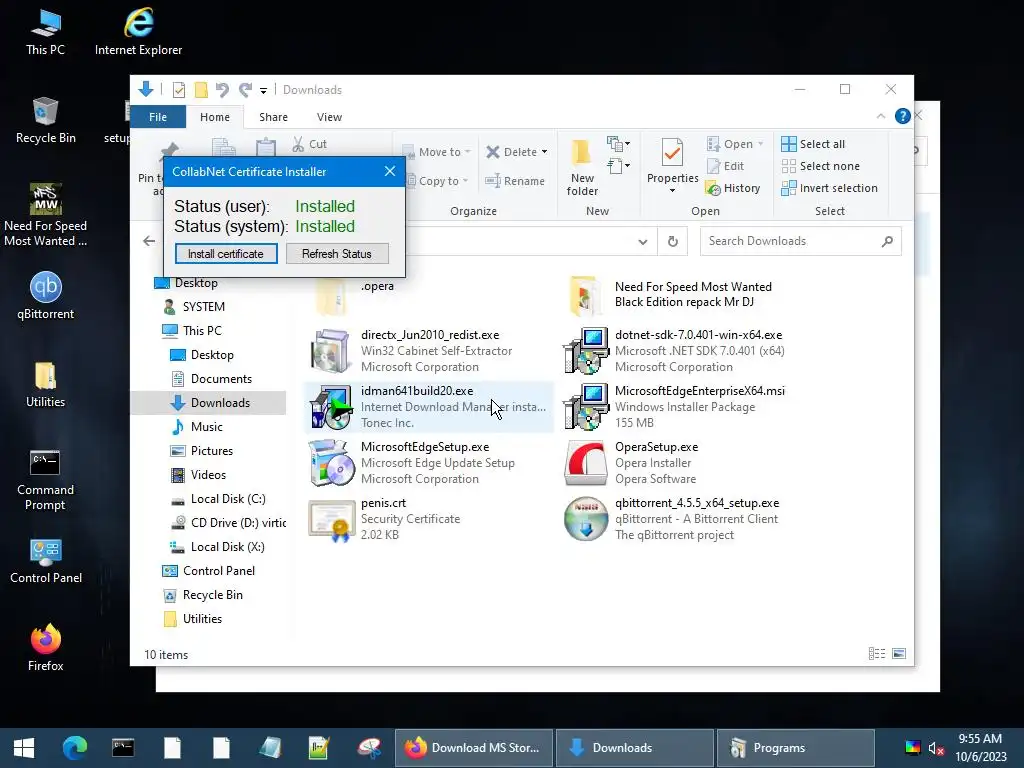Select Pictures in navigation pane

click(212, 451)
